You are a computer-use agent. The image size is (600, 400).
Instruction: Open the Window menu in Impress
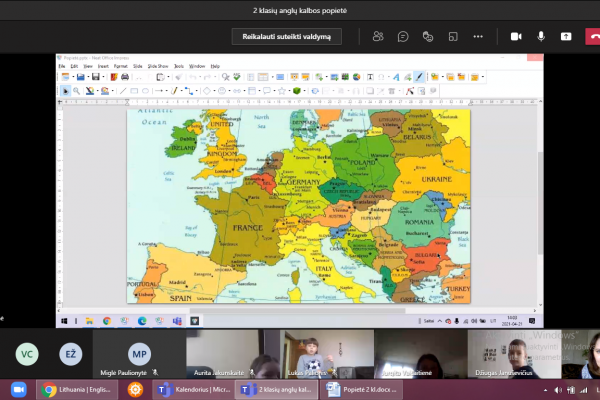197,66
